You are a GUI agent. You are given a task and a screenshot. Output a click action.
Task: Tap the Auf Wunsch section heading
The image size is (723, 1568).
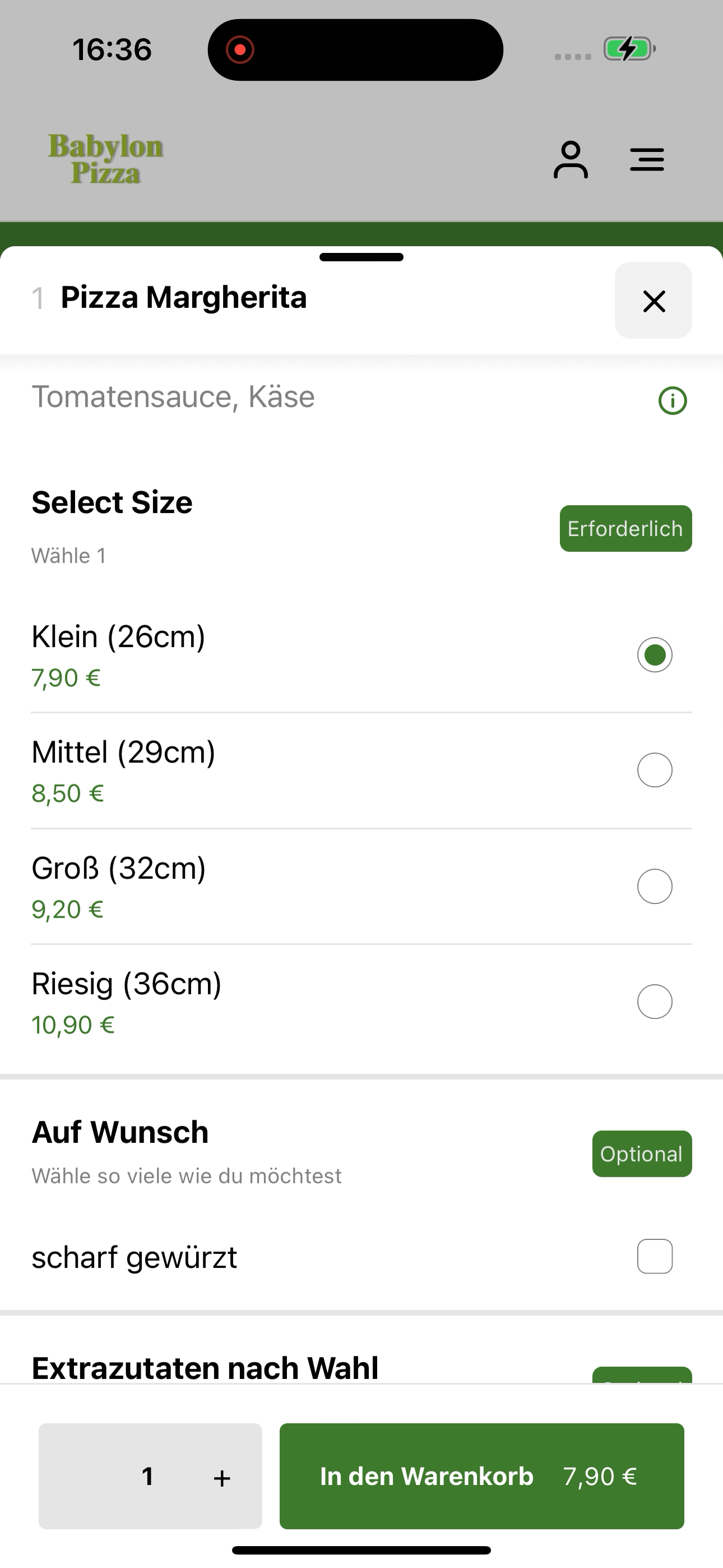click(120, 1132)
